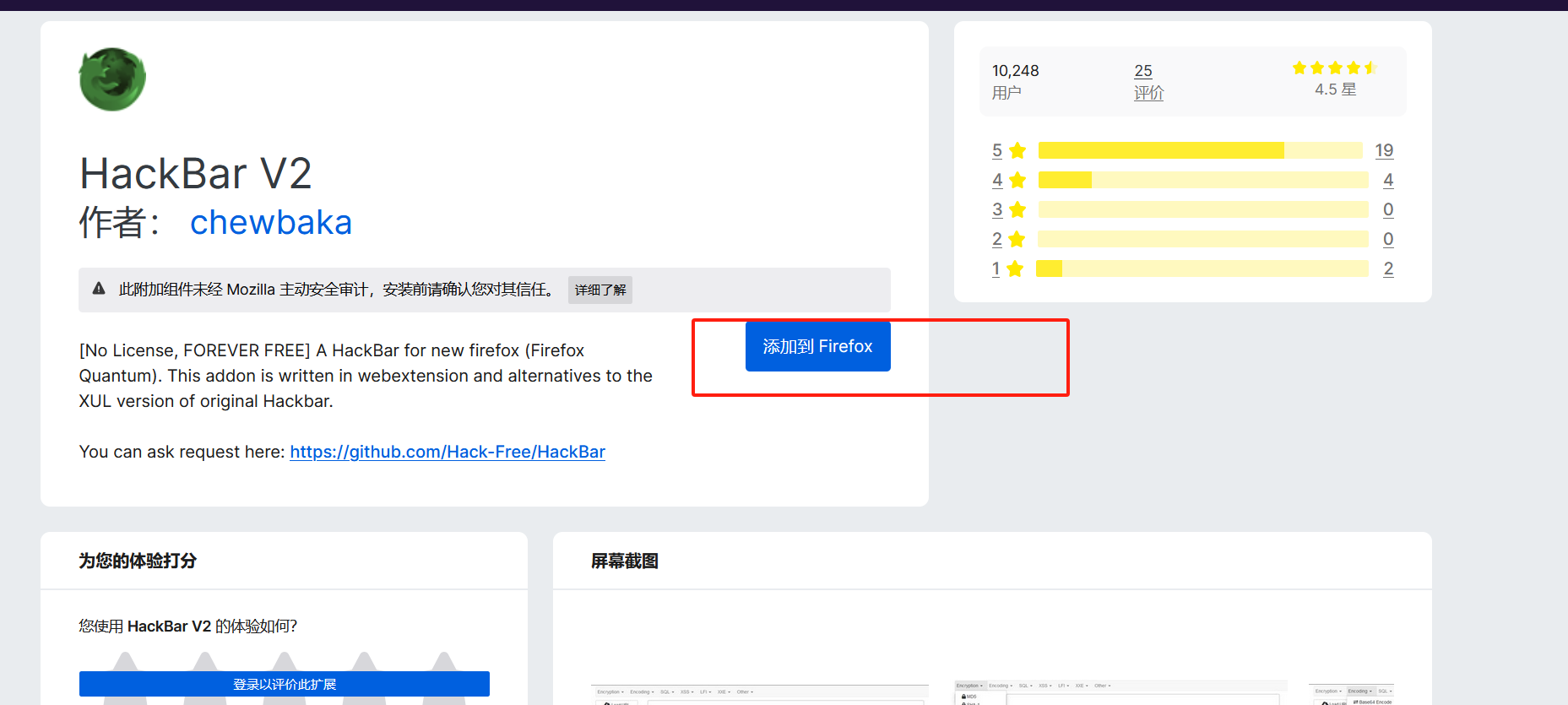The image size is (1568, 705).
Task: Open the 0 two-star reviews count
Action: pyautogui.click(x=1388, y=239)
